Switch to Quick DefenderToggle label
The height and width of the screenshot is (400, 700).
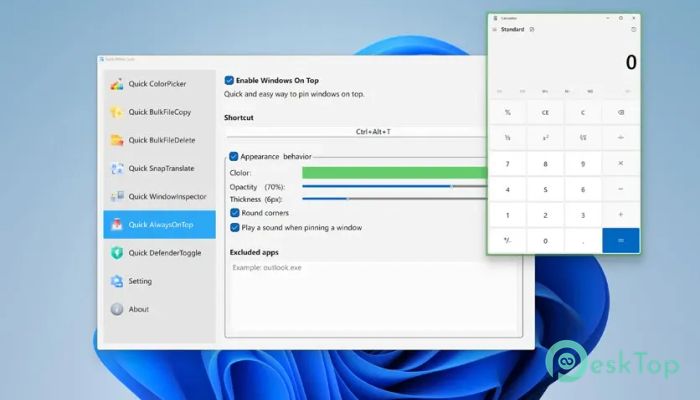pos(165,253)
